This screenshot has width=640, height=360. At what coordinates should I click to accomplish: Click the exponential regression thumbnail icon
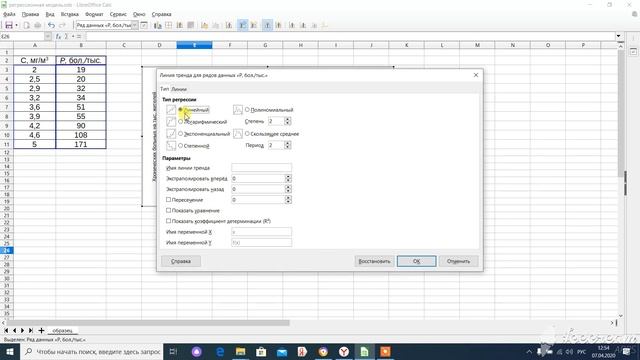click(x=171, y=134)
